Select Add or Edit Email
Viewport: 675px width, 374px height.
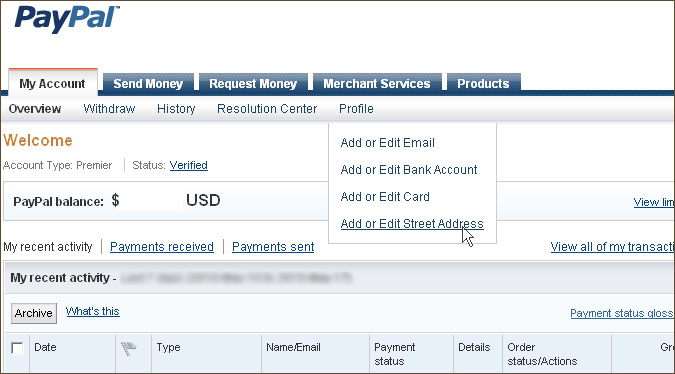[x=387, y=143]
